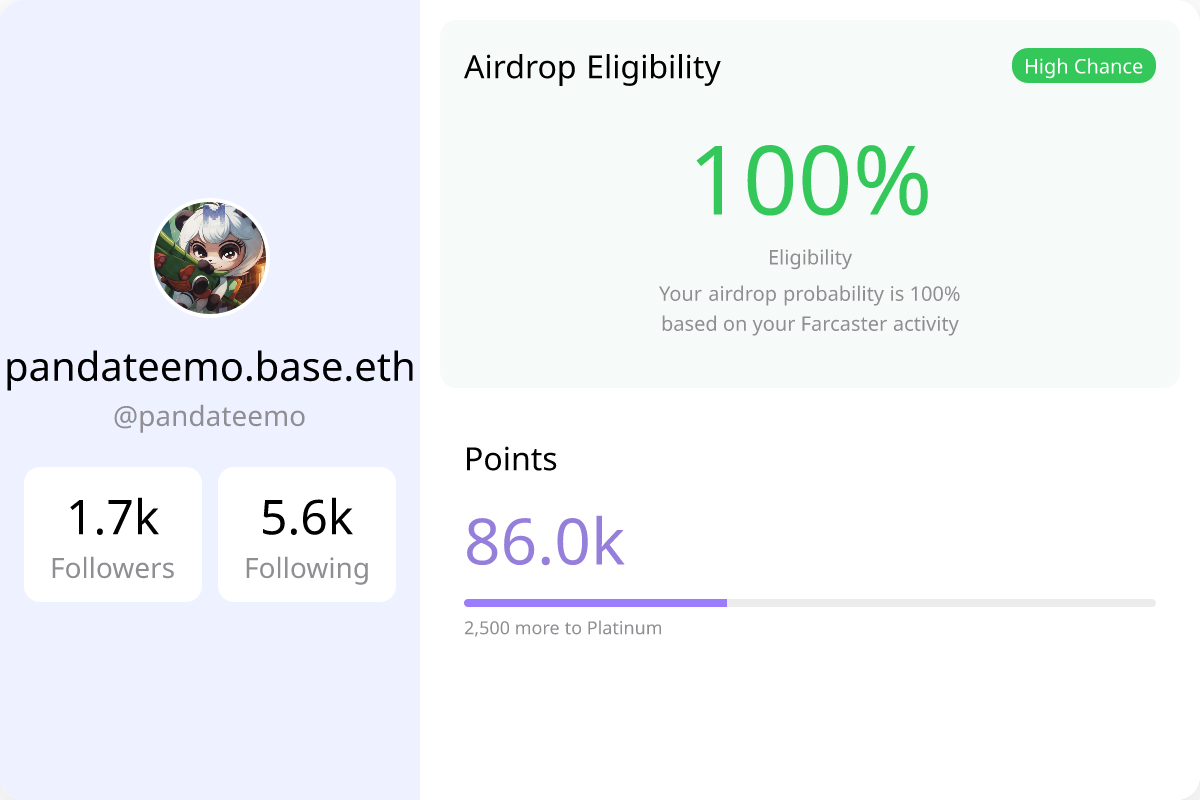Viewport: 1200px width, 800px height.
Task: Click the green High Chance badge
Action: (x=1084, y=66)
